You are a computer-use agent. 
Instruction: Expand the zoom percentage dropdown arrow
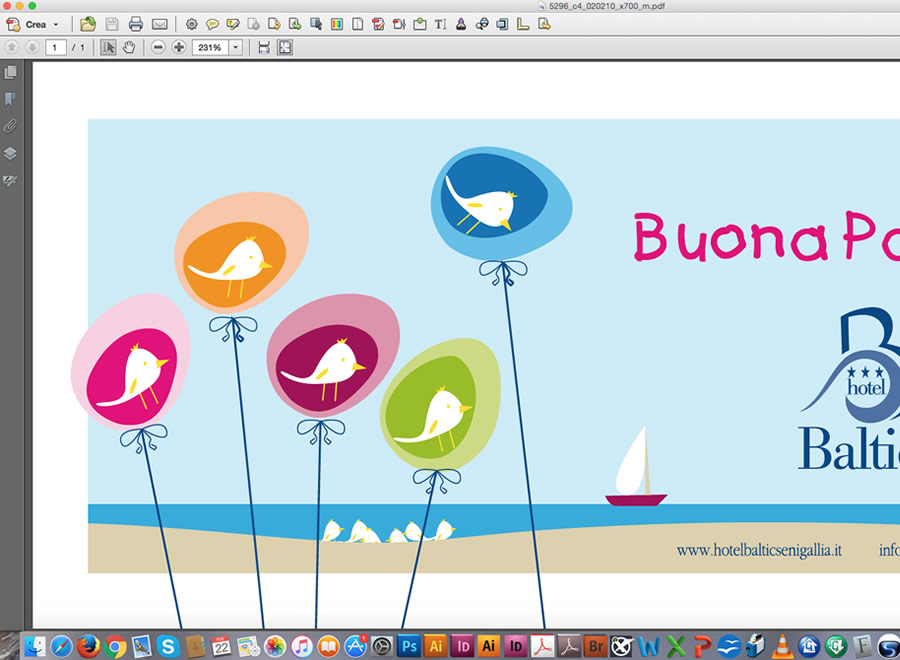[236, 47]
